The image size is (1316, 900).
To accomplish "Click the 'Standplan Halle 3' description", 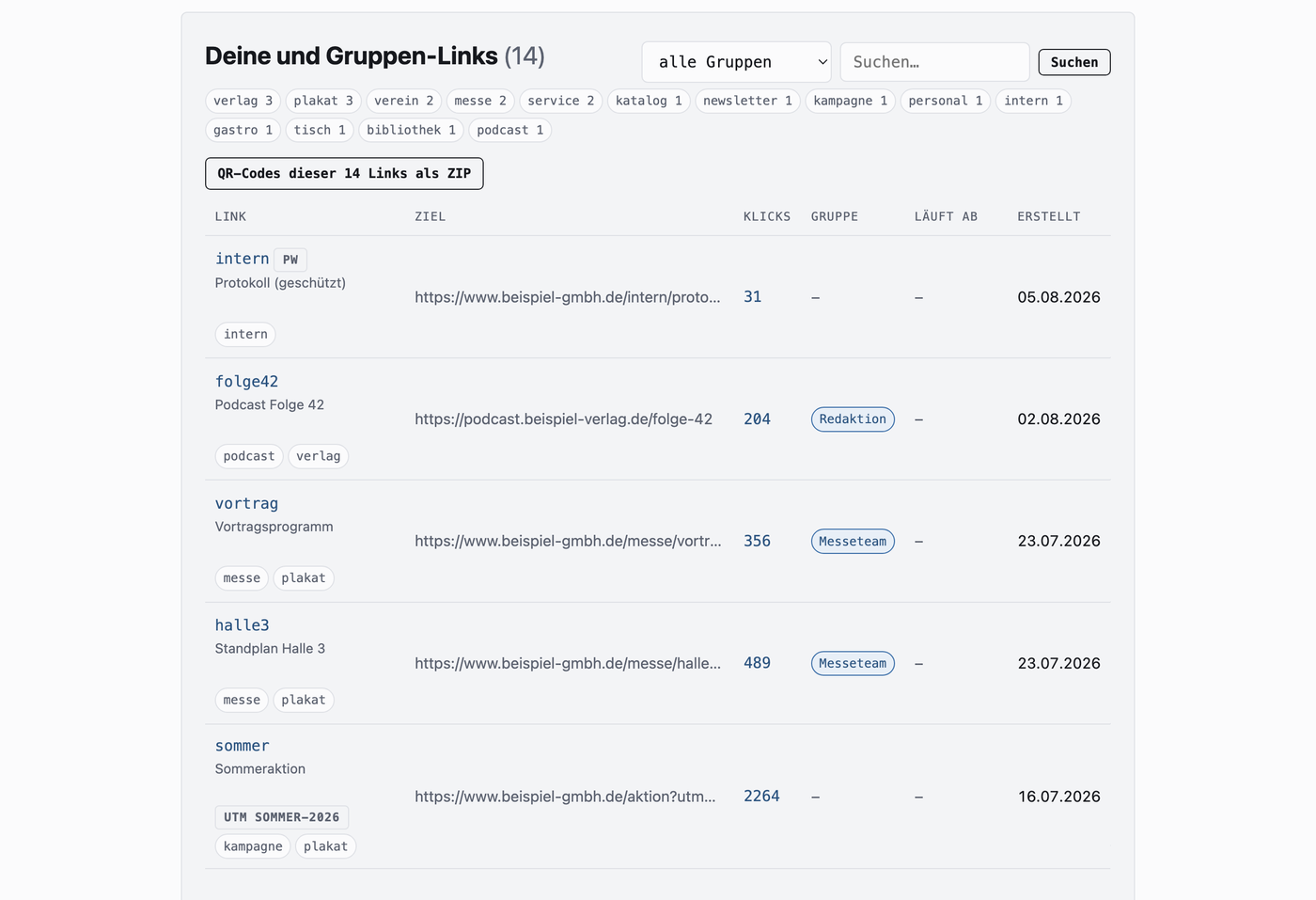I will click(270, 648).
